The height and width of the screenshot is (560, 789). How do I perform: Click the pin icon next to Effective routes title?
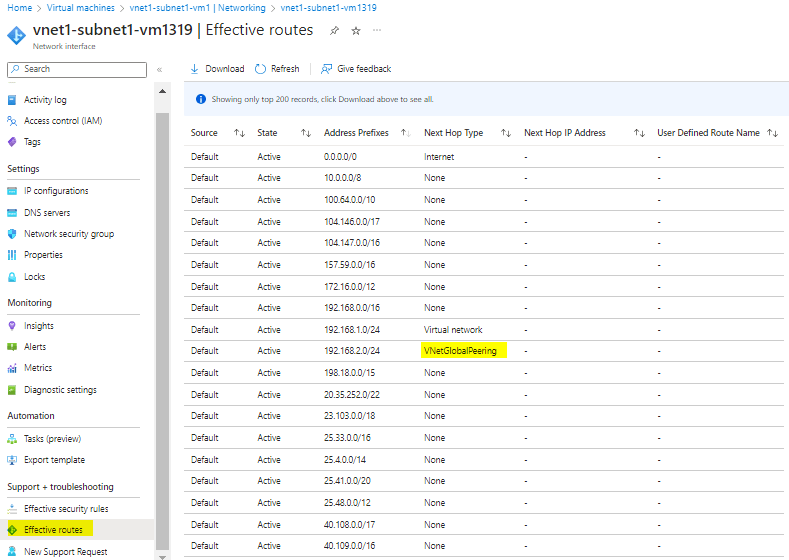(x=333, y=31)
